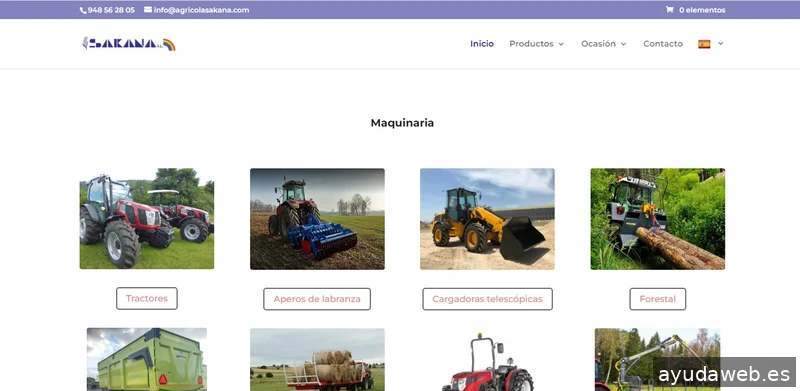The height and width of the screenshot is (391, 800).
Task: Open the red tractors photo
Action: (147, 219)
